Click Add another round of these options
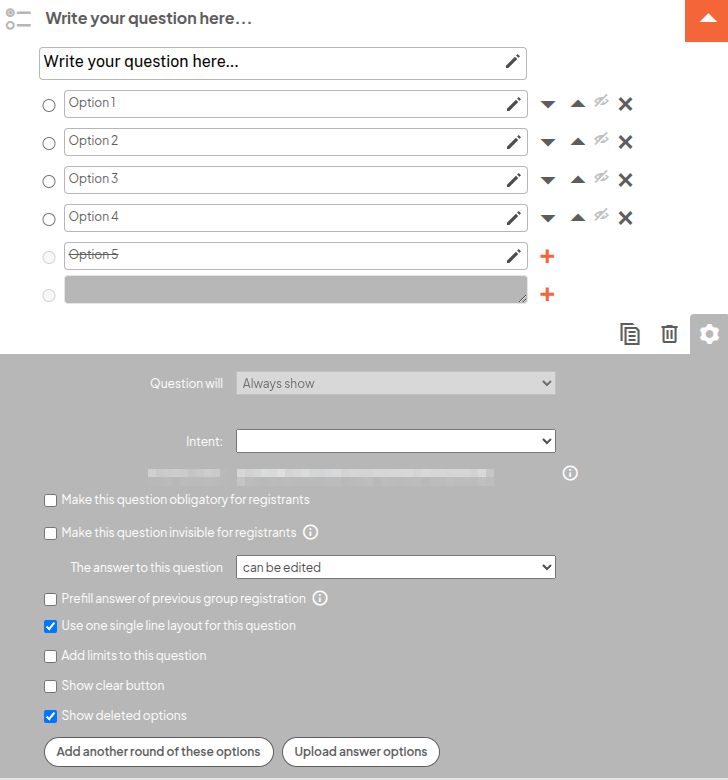This screenshot has width=728, height=780. 158,752
